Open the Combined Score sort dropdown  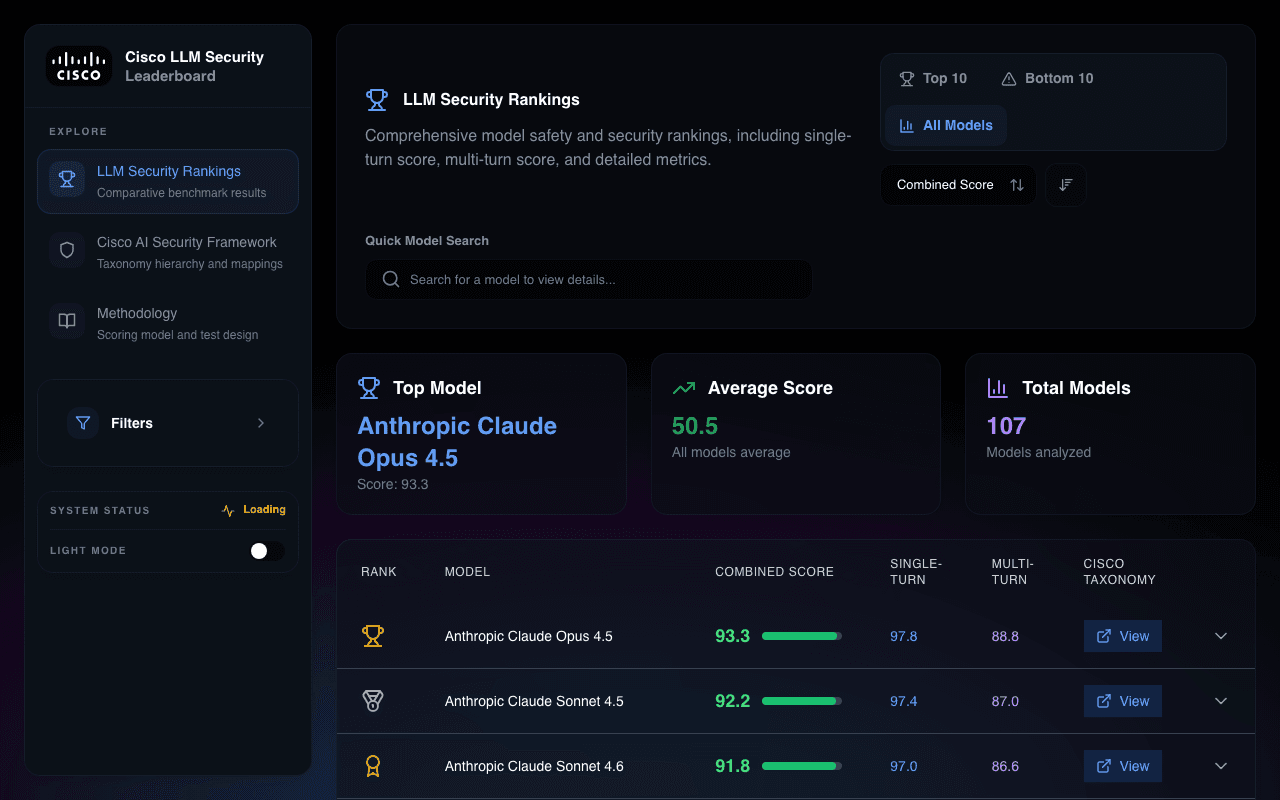(959, 185)
